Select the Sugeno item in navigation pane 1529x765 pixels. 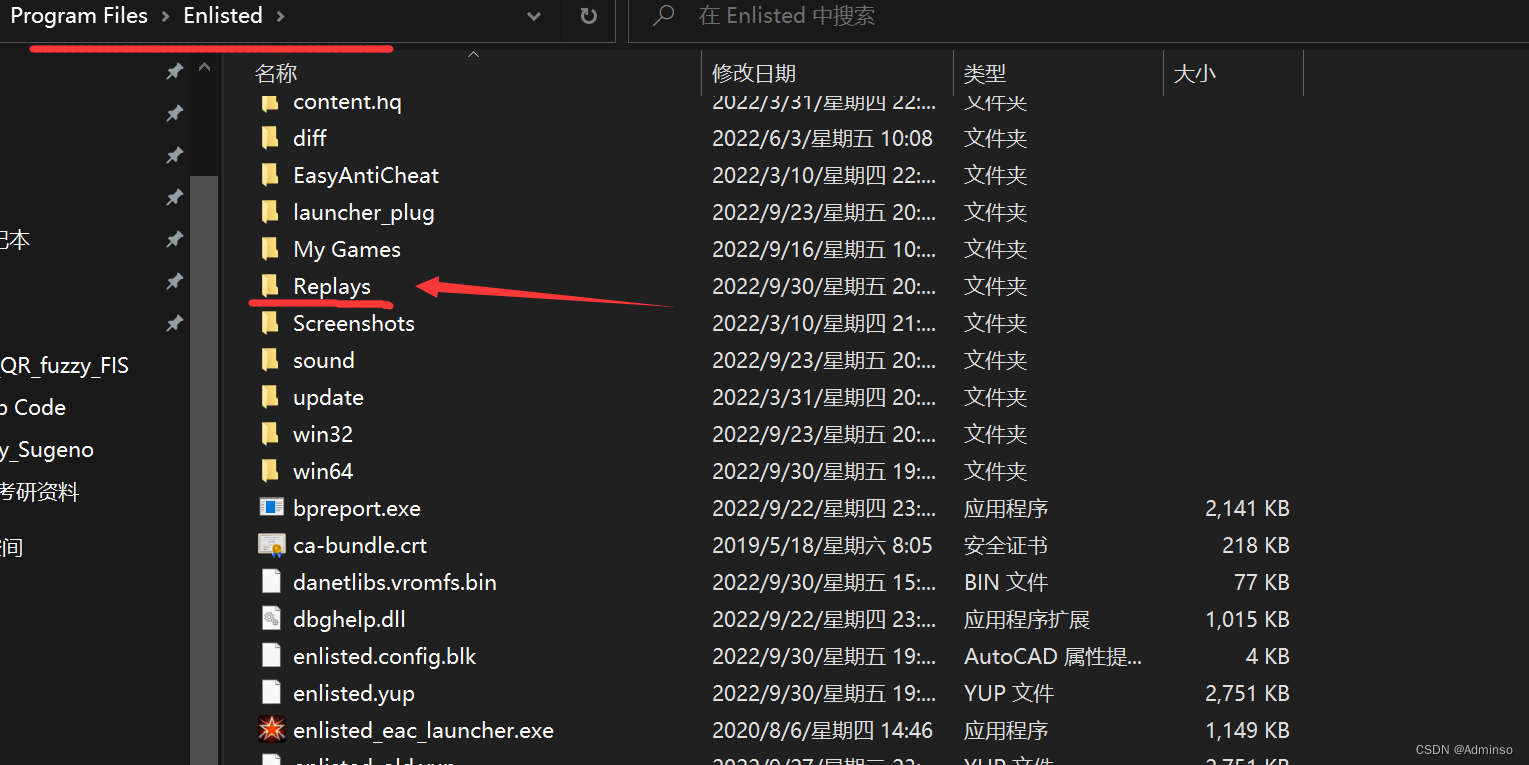(x=46, y=450)
